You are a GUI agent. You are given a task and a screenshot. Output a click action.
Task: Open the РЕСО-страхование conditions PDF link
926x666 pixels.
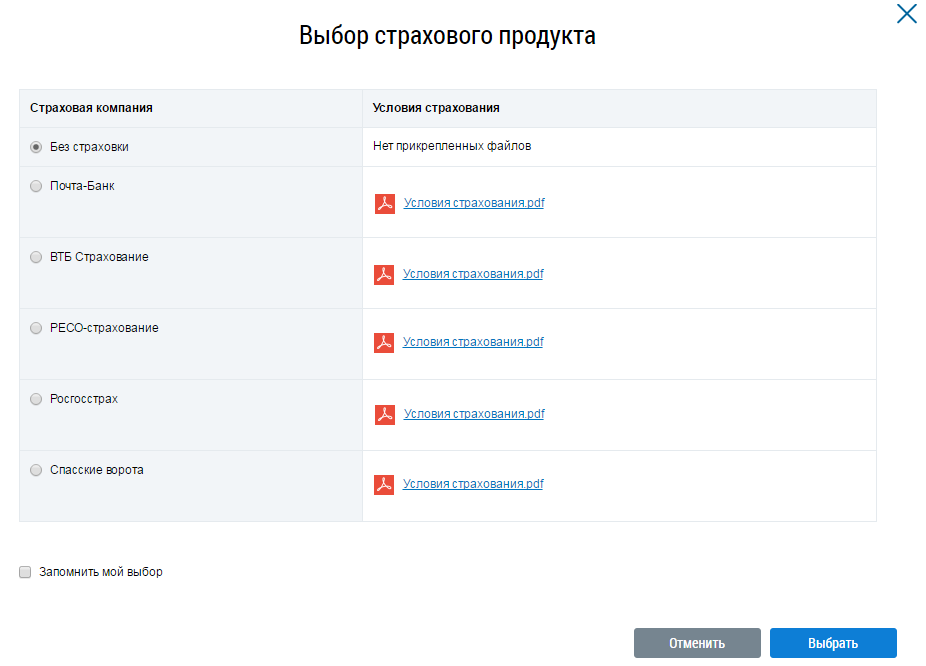473,342
